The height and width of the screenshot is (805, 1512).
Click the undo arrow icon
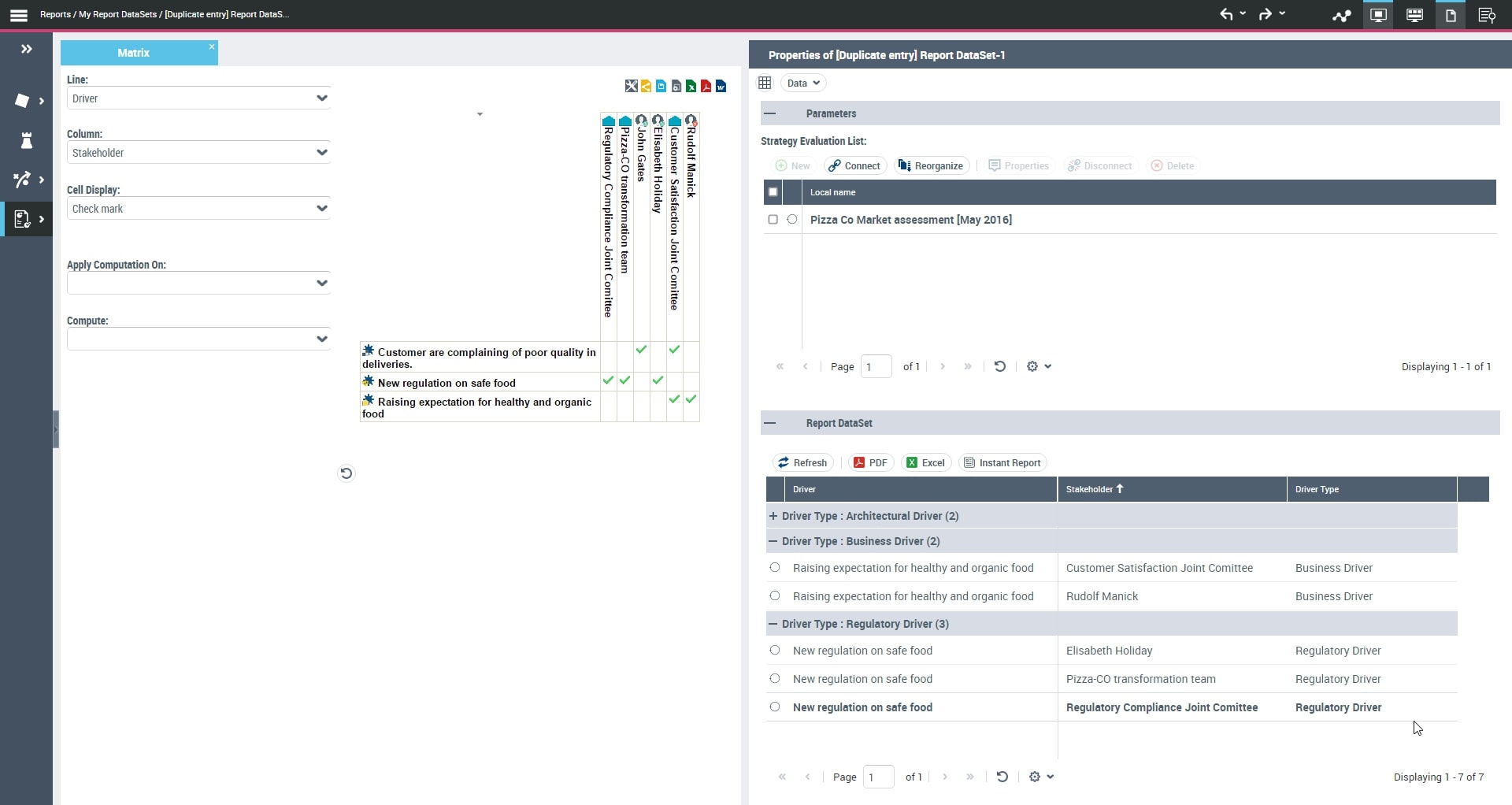[x=1226, y=14]
